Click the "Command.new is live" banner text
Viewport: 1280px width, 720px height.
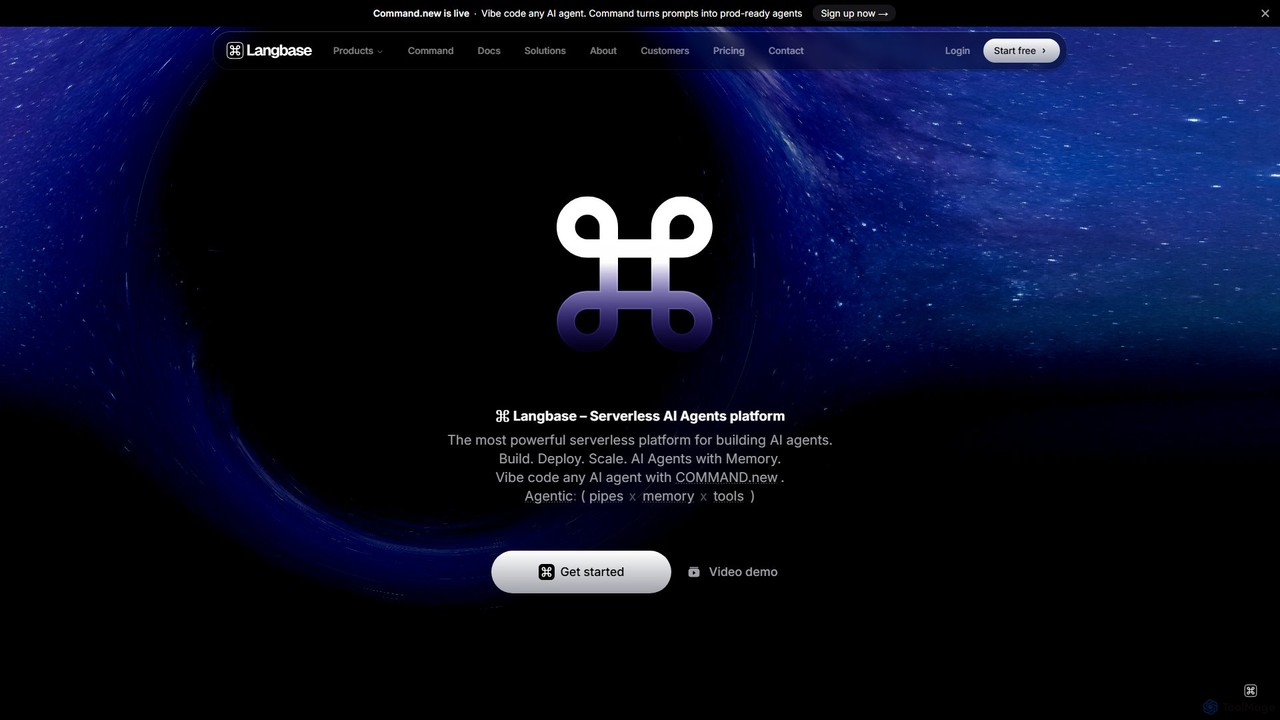click(421, 13)
